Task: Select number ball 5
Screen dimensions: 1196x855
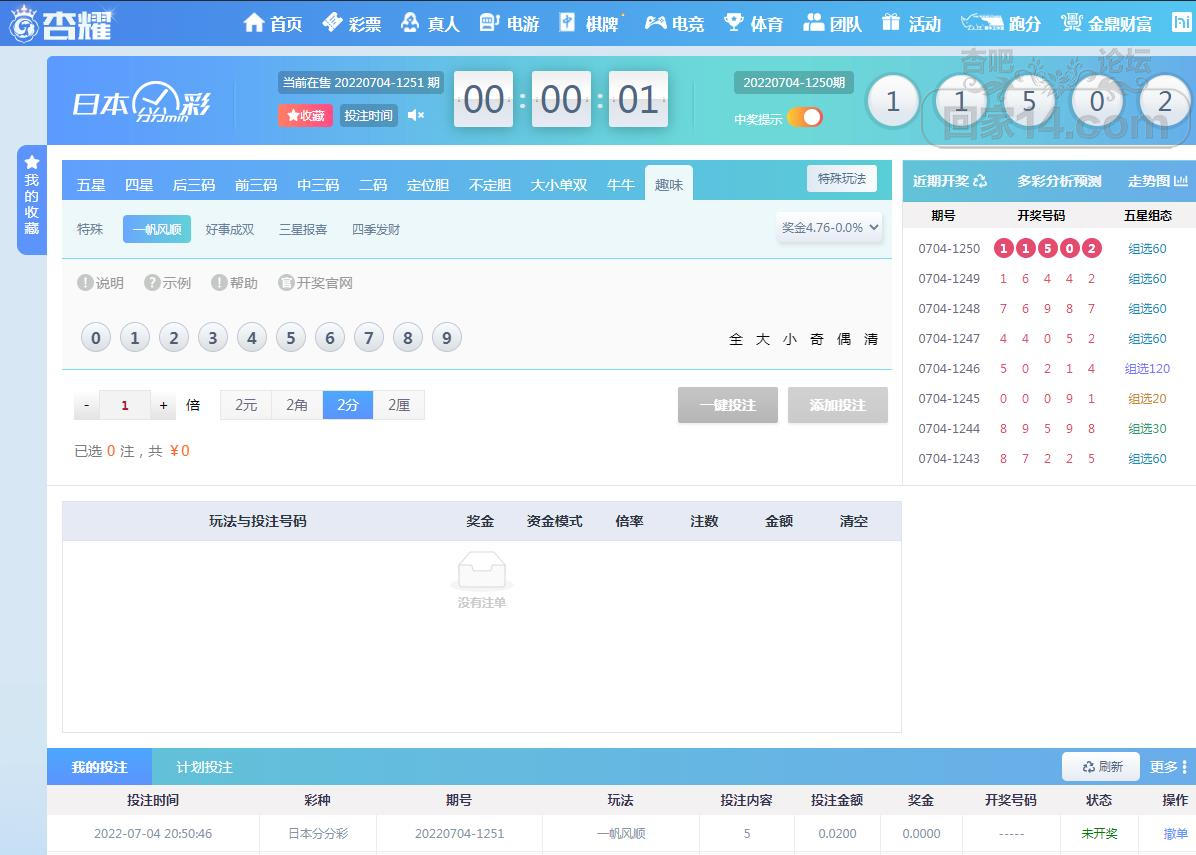Action: pyautogui.click(x=290, y=338)
